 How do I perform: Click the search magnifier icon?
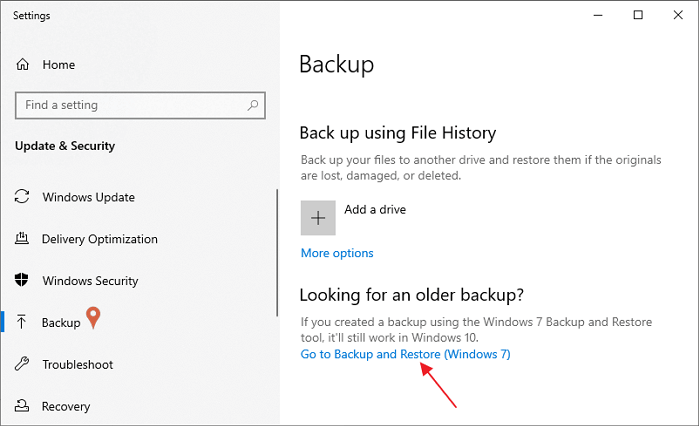[251, 105]
